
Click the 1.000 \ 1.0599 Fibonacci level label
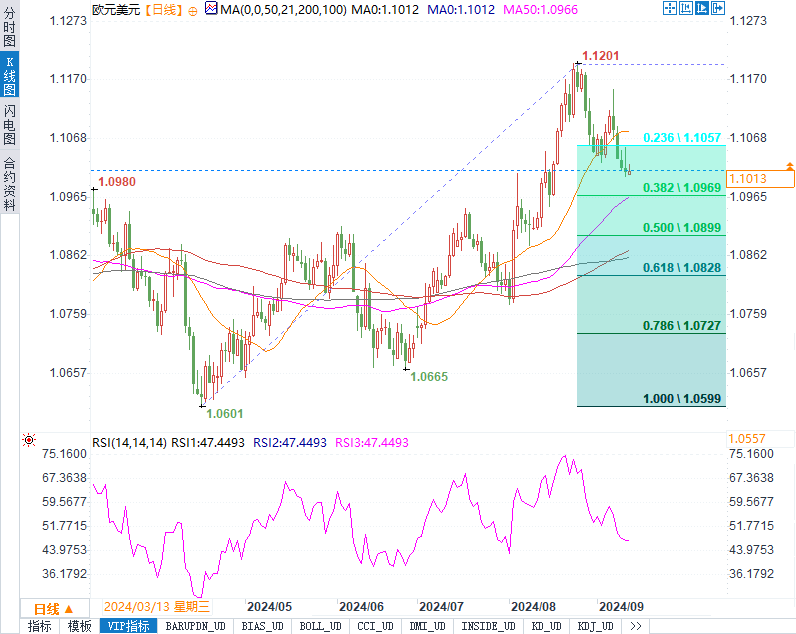click(x=682, y=399)
